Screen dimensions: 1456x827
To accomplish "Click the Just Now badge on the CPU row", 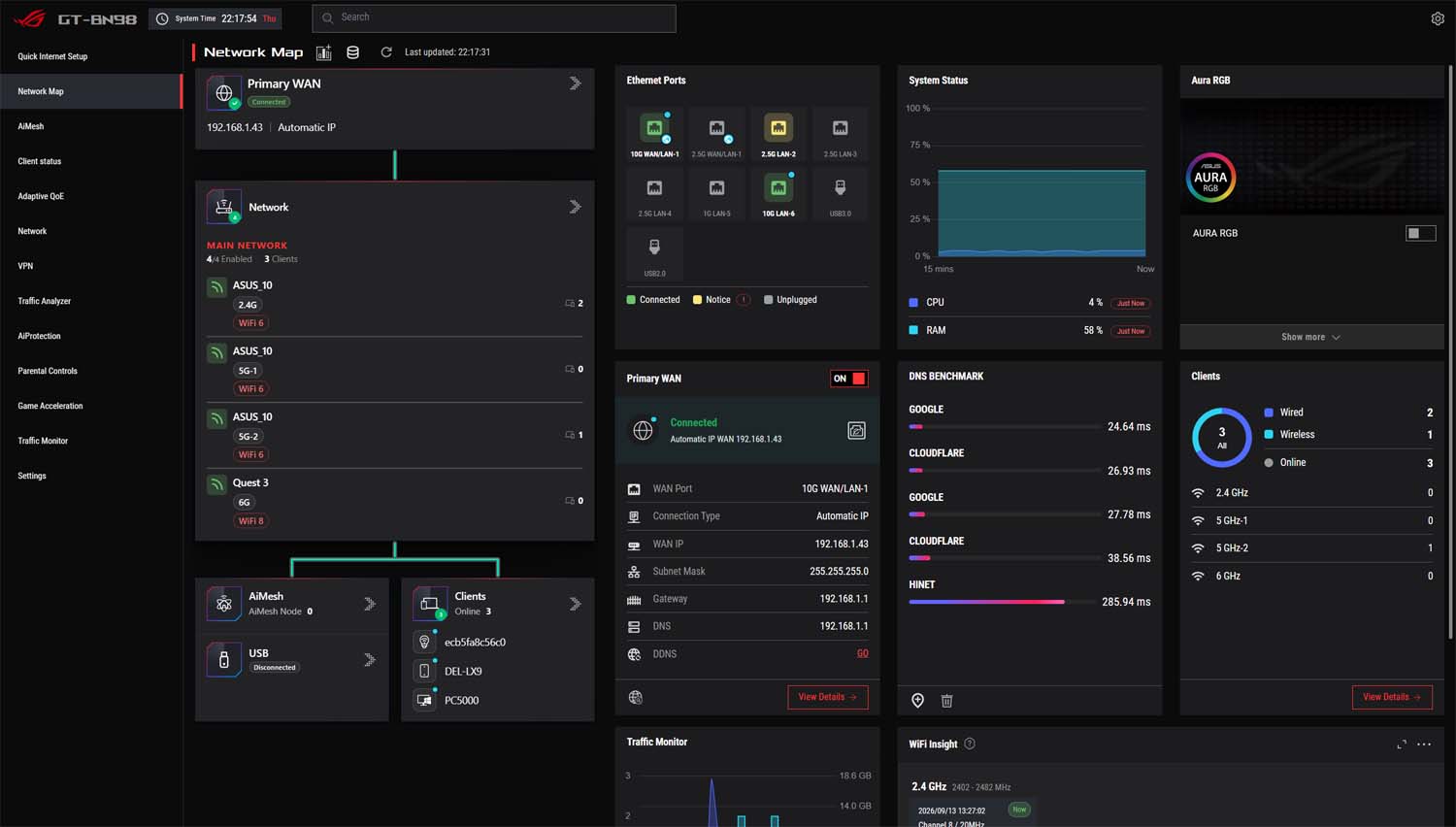I will click(1131, 304).
